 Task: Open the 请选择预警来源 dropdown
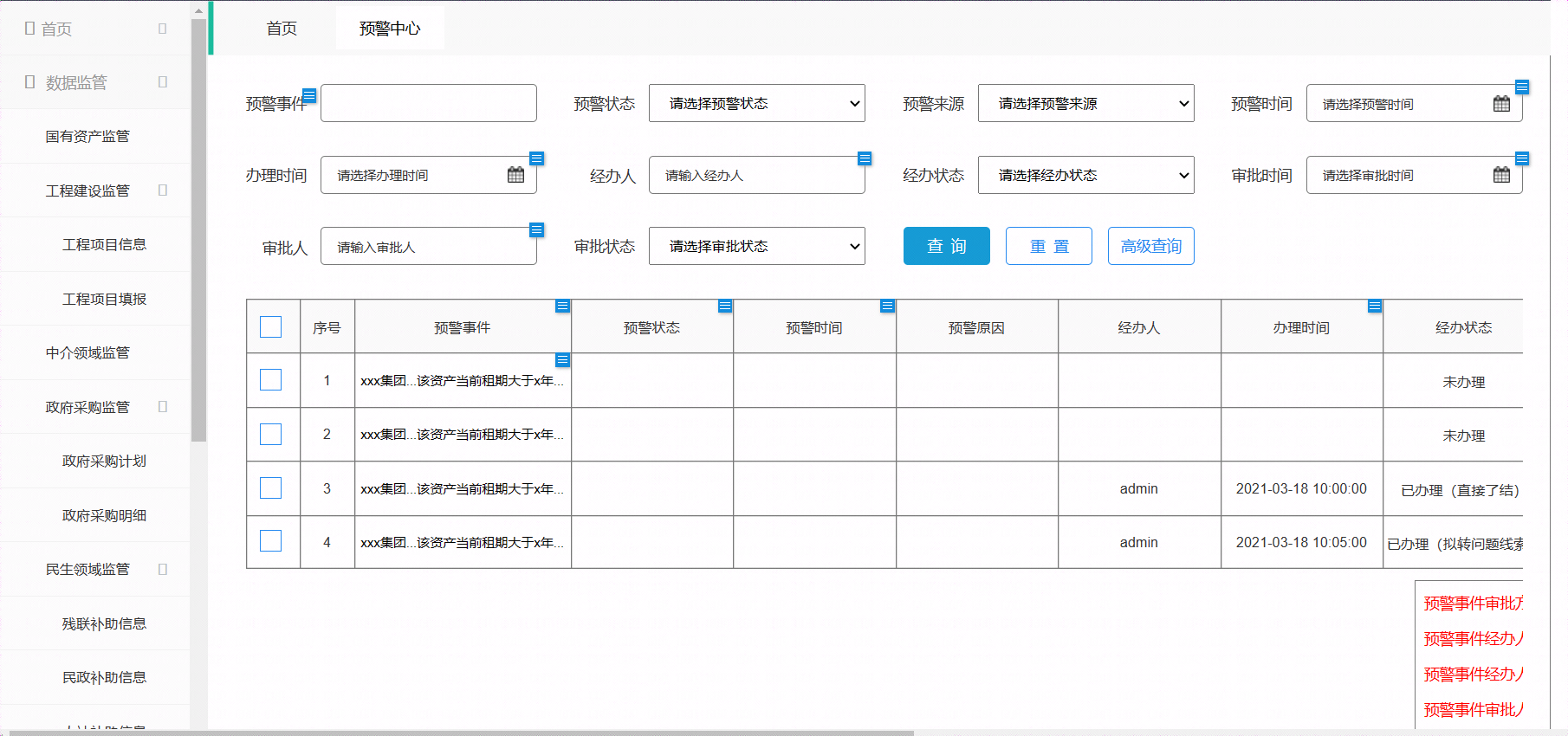coord(1086,103)
